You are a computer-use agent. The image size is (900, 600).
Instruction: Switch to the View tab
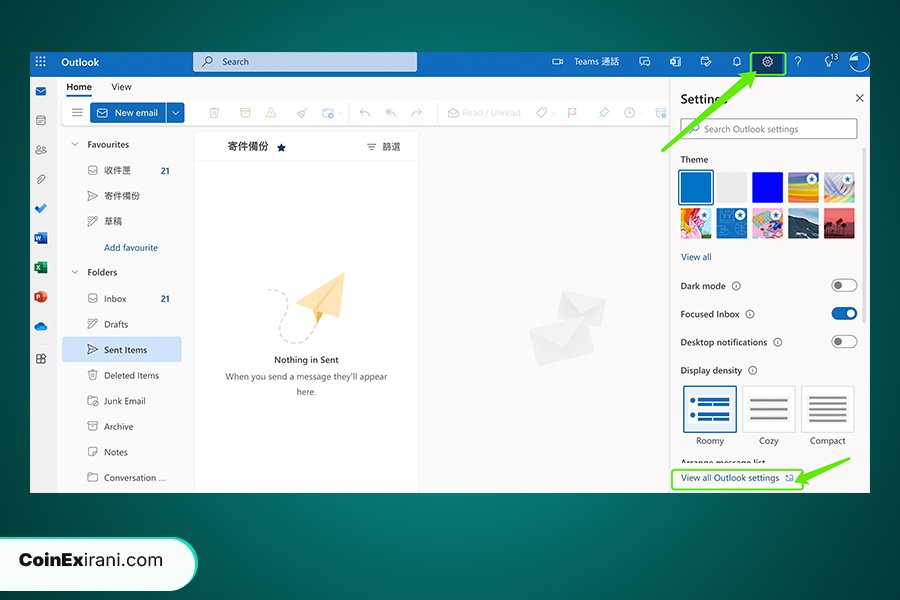click(121, 87)
